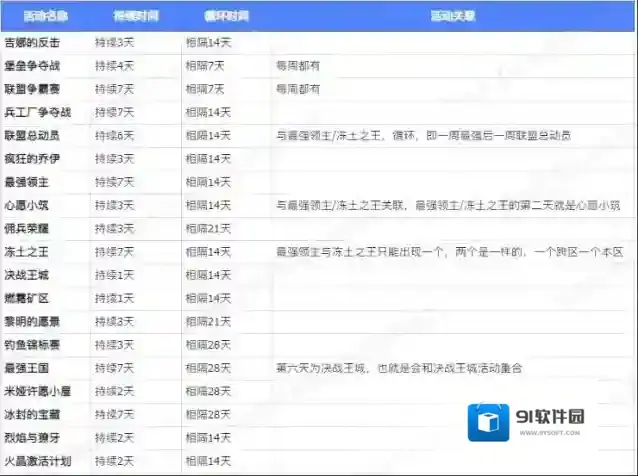Image resolution: width=638 pixels, height=476 pixels.
Task: Select the 联盟总动员 event name
Action: pos(32,135)
